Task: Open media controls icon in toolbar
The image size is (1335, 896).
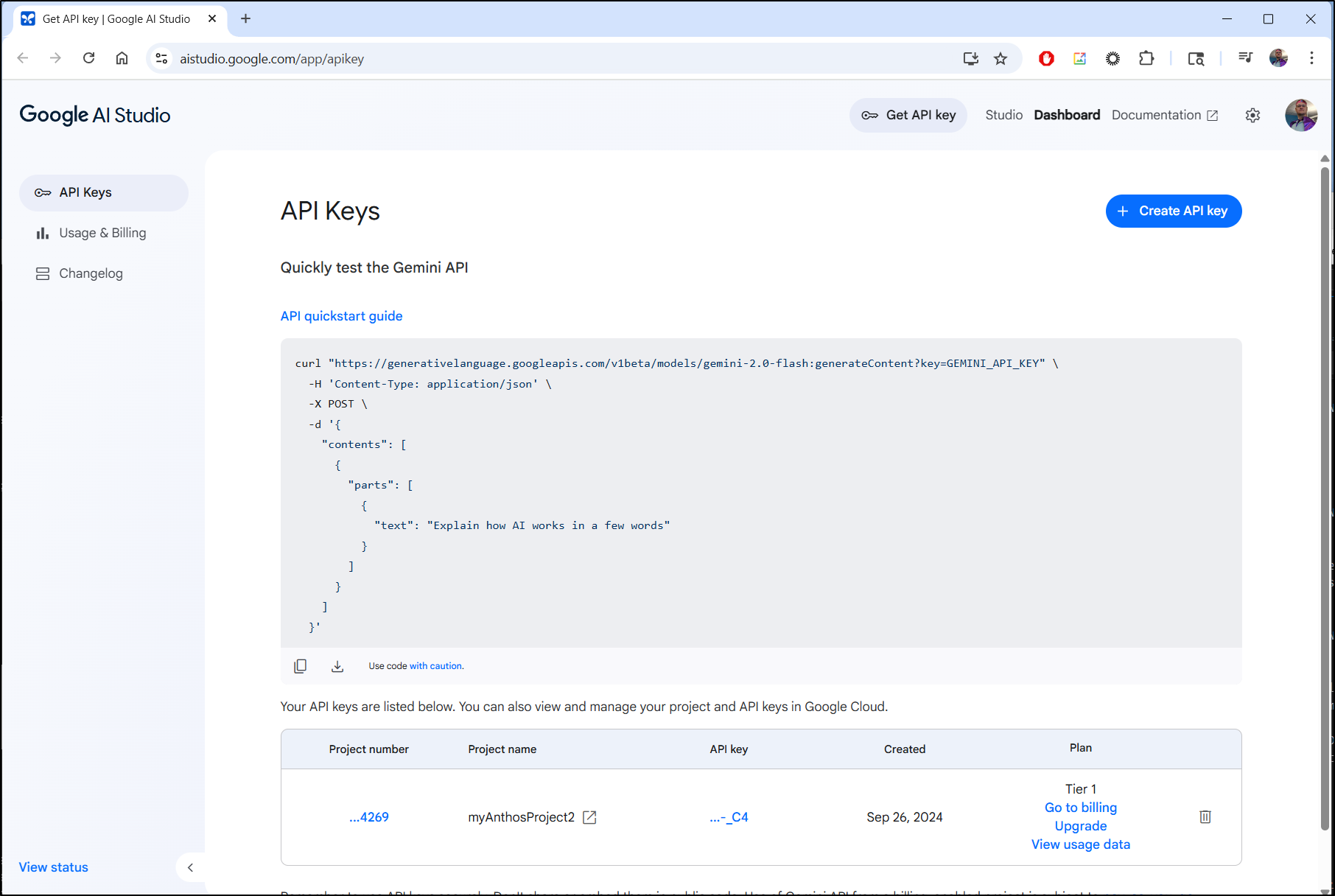Action: tap(1246, 58)
